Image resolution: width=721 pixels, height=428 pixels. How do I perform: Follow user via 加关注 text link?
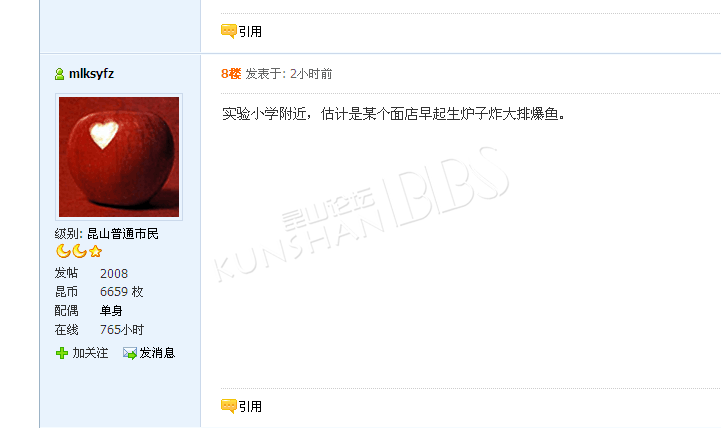(90, 353)
